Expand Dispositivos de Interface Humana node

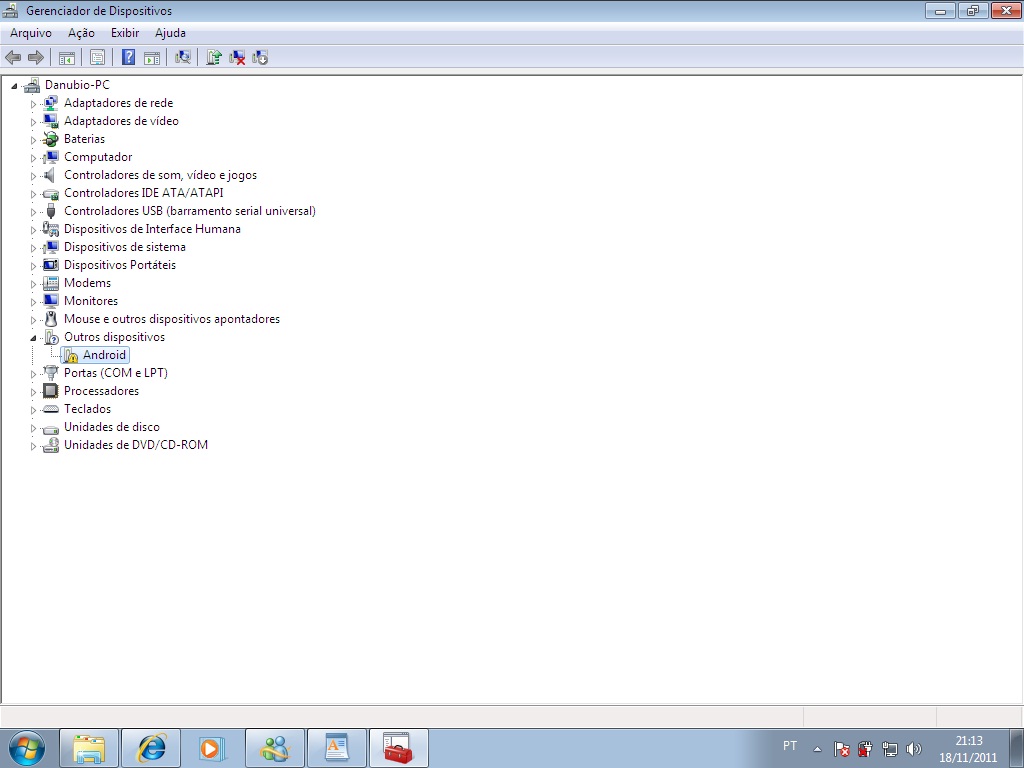pos(33,230)
